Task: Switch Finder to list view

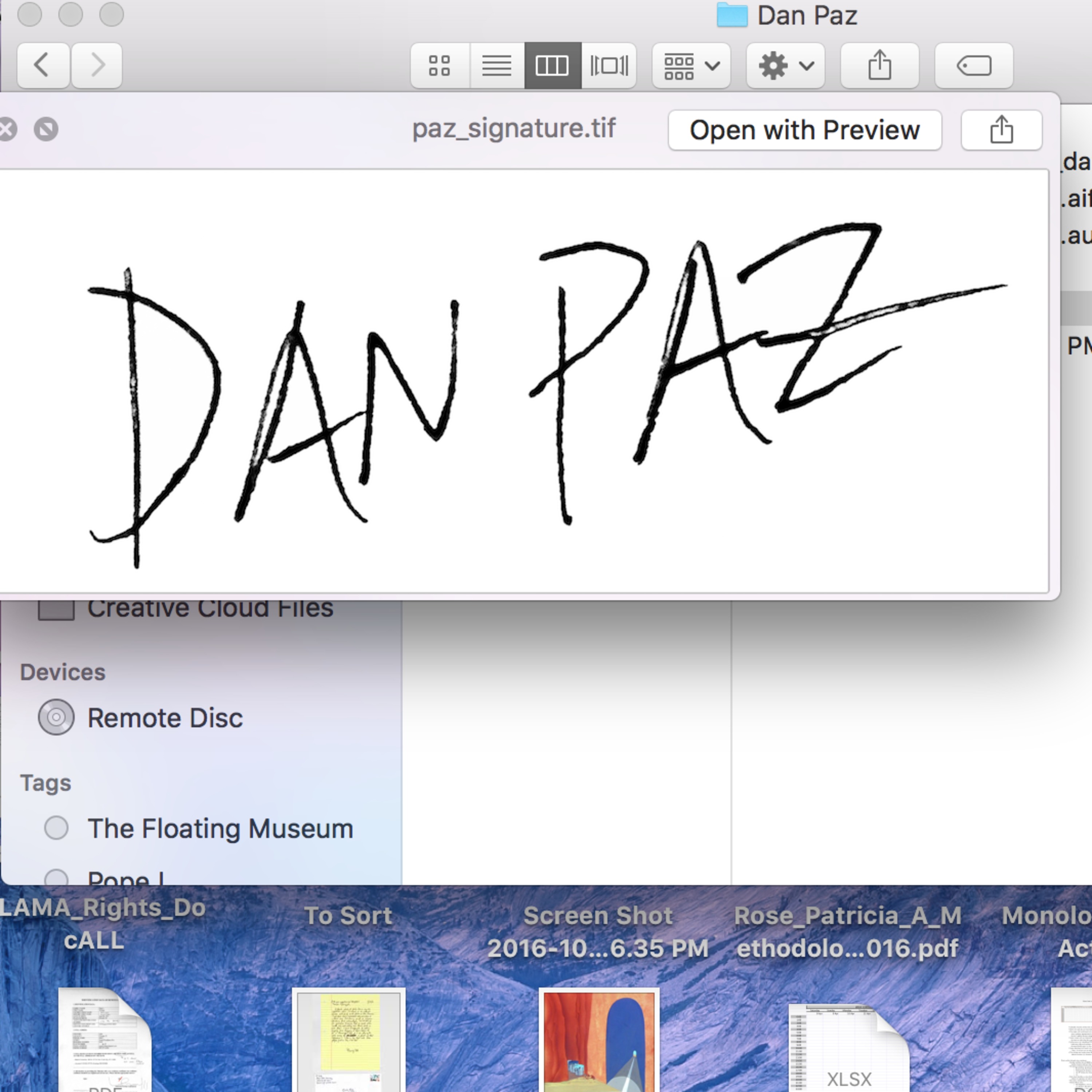Action: pos(497,66)
